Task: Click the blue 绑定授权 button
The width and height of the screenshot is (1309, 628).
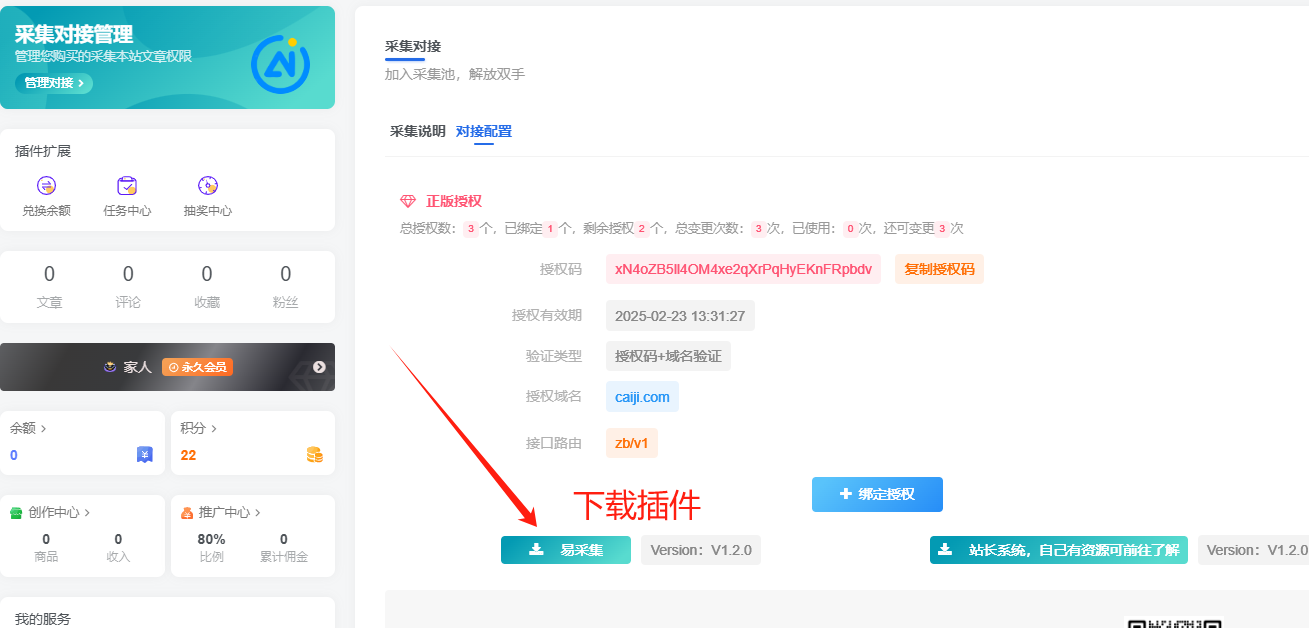Action: pyautogui.click(x=876, y=494)
